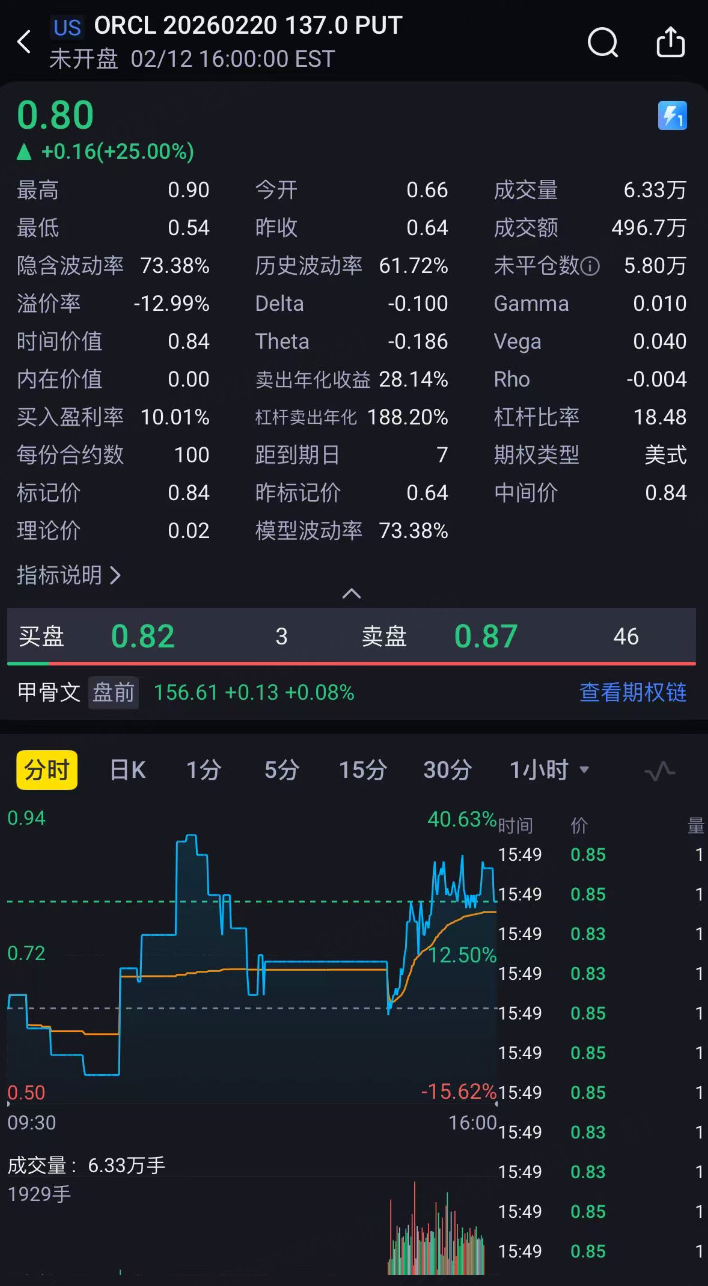Open 查看期权链 link
This screenshot has height=1286, width=708.
(x=633, y=692)
